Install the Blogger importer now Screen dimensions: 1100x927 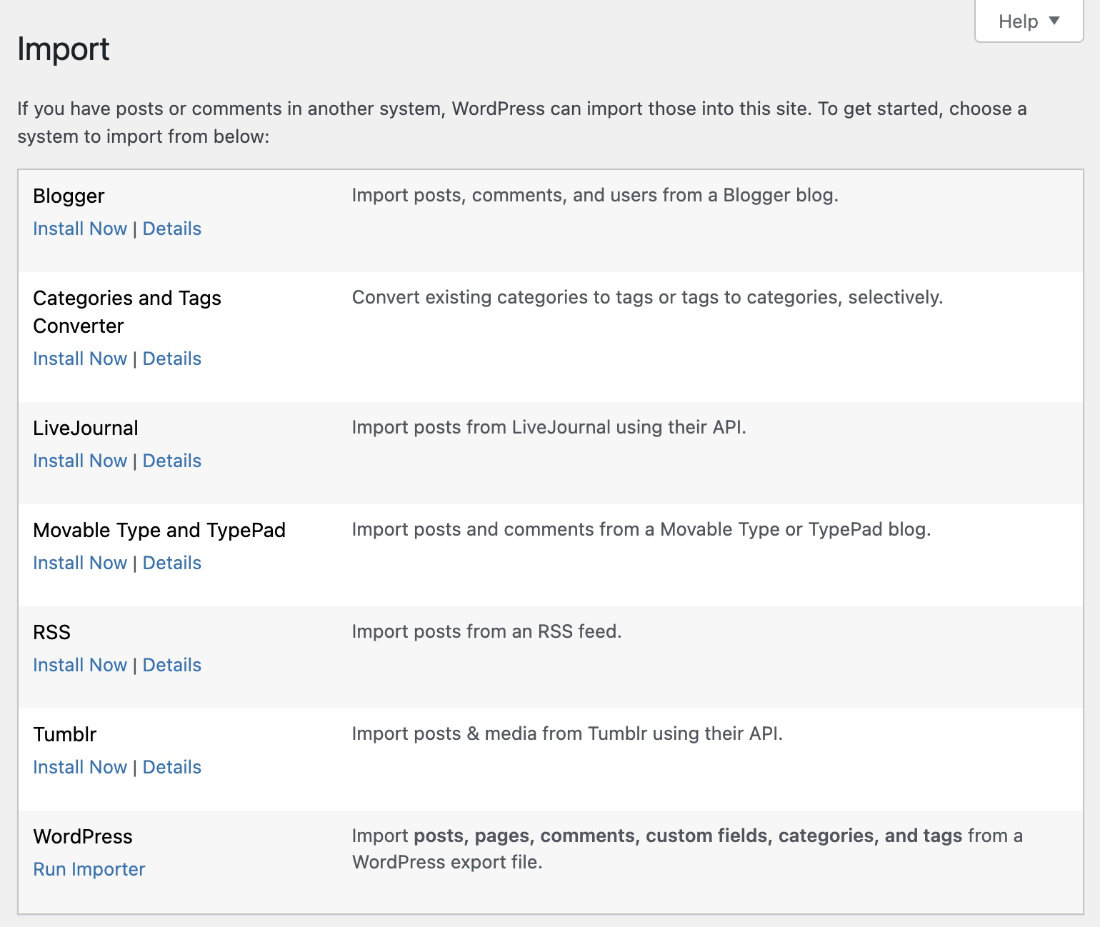pyautogui.click(x=80, y=229)
